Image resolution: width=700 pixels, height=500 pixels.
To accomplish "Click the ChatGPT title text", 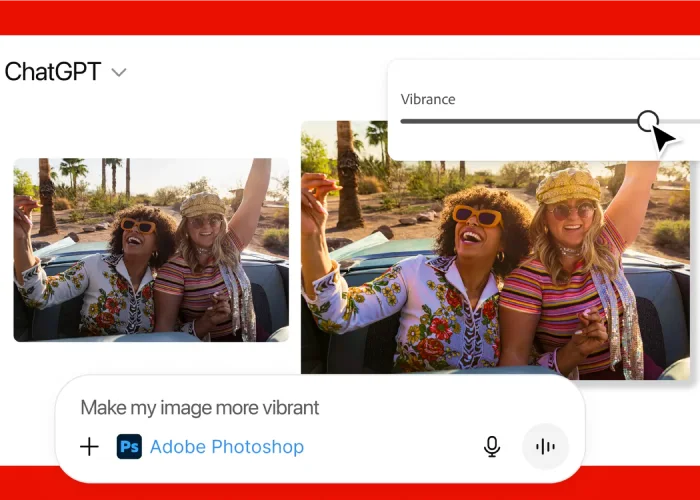I will pos(52,72).
